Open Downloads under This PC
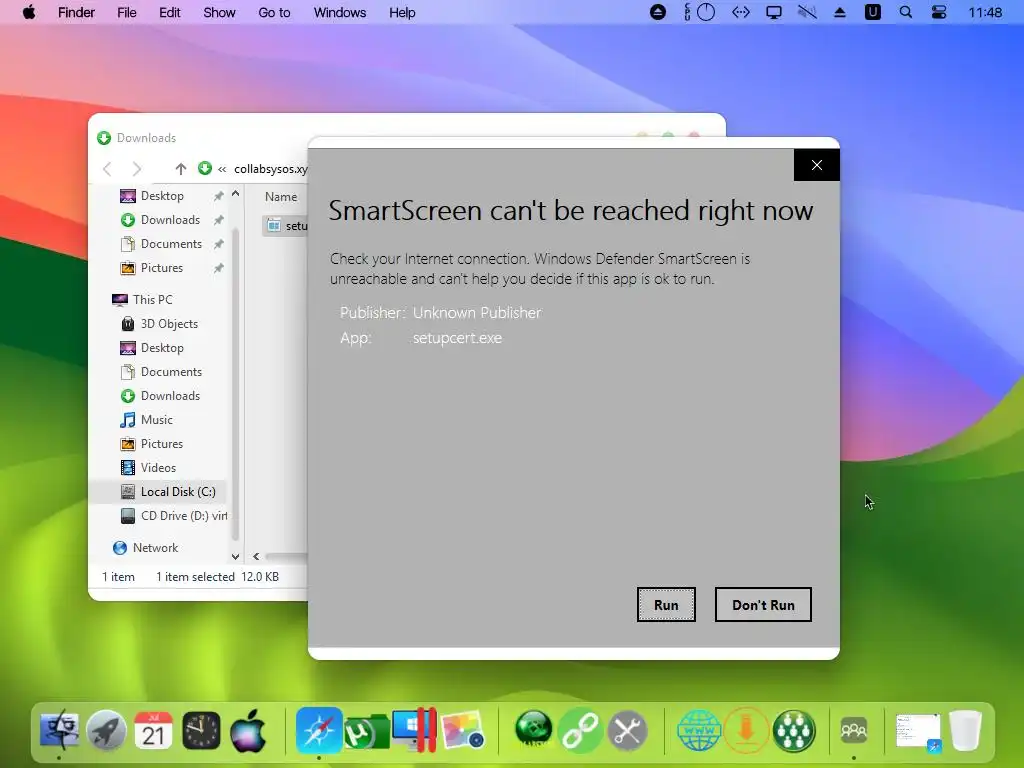The width and height of the screenshot is (1024, 768). click(170, 396)
